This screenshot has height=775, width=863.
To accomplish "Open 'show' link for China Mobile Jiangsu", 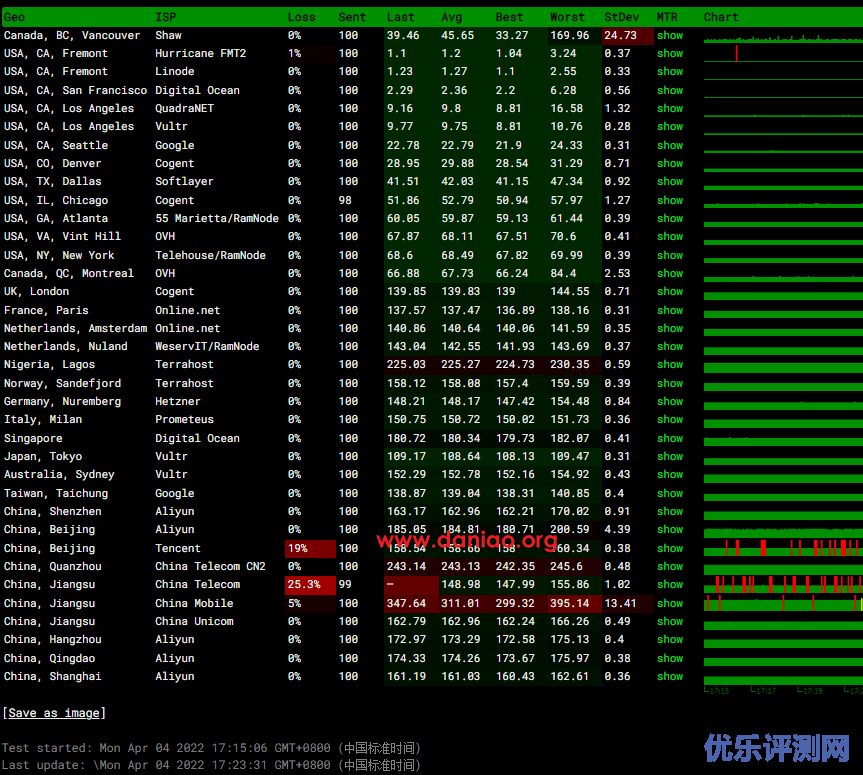I will (x=670, y=603).
